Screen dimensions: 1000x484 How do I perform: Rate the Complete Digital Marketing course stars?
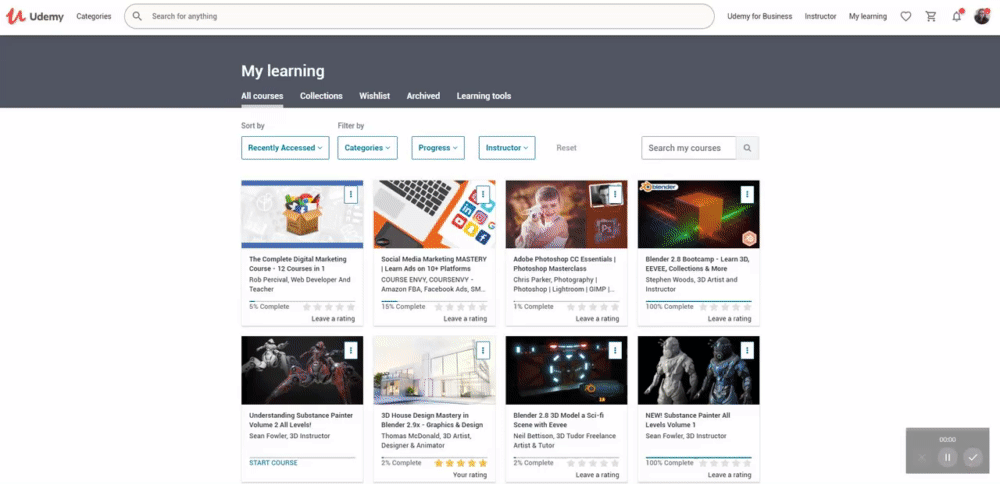[328, 307]
